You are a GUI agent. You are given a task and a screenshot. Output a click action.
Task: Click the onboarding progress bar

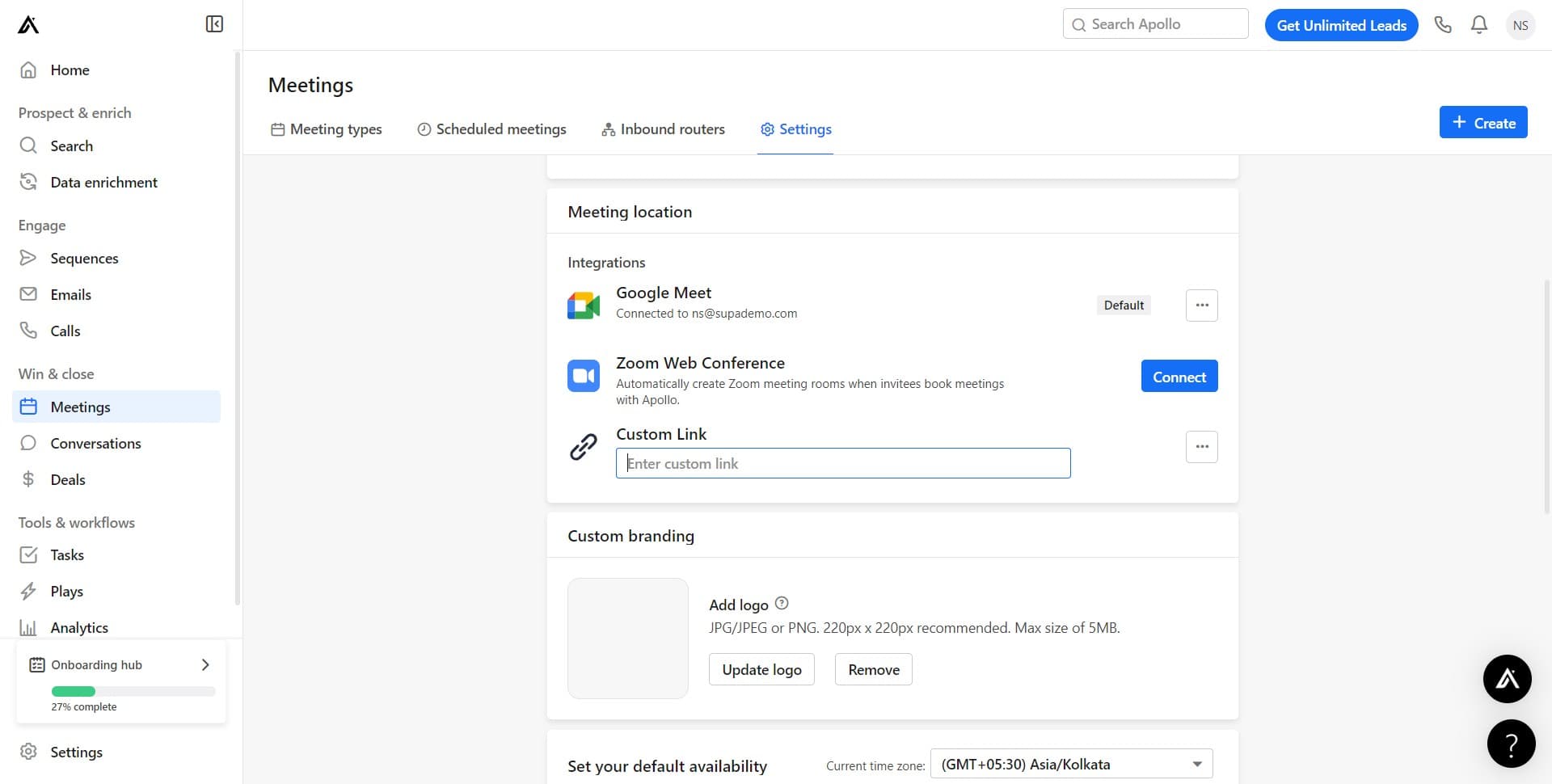(x=133, y=692)
